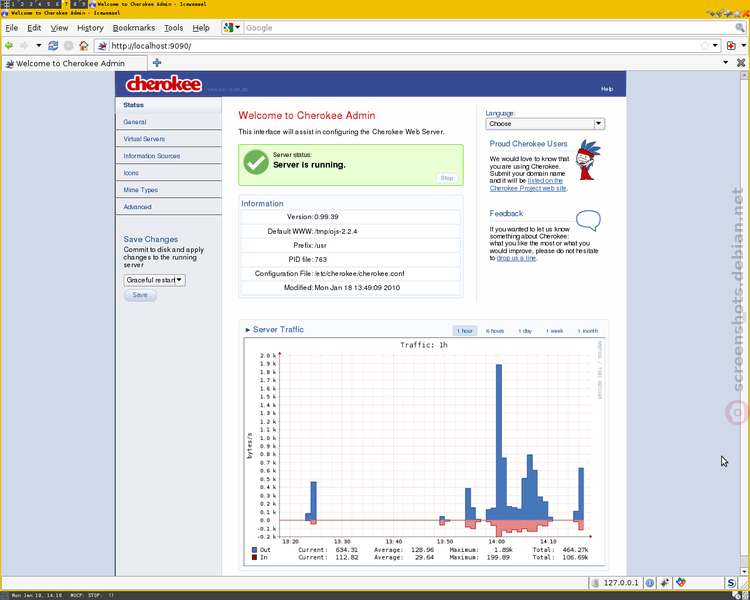Viewport: 750px width, 600px height.
Task: Click the colorful status bar extension icon
Action: click(681, 583)
